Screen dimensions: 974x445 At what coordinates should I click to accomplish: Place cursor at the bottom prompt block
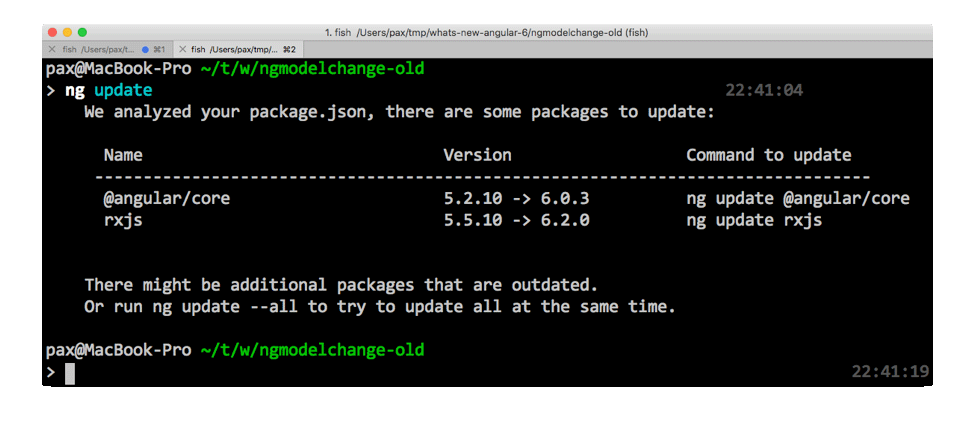click(70, 374)
